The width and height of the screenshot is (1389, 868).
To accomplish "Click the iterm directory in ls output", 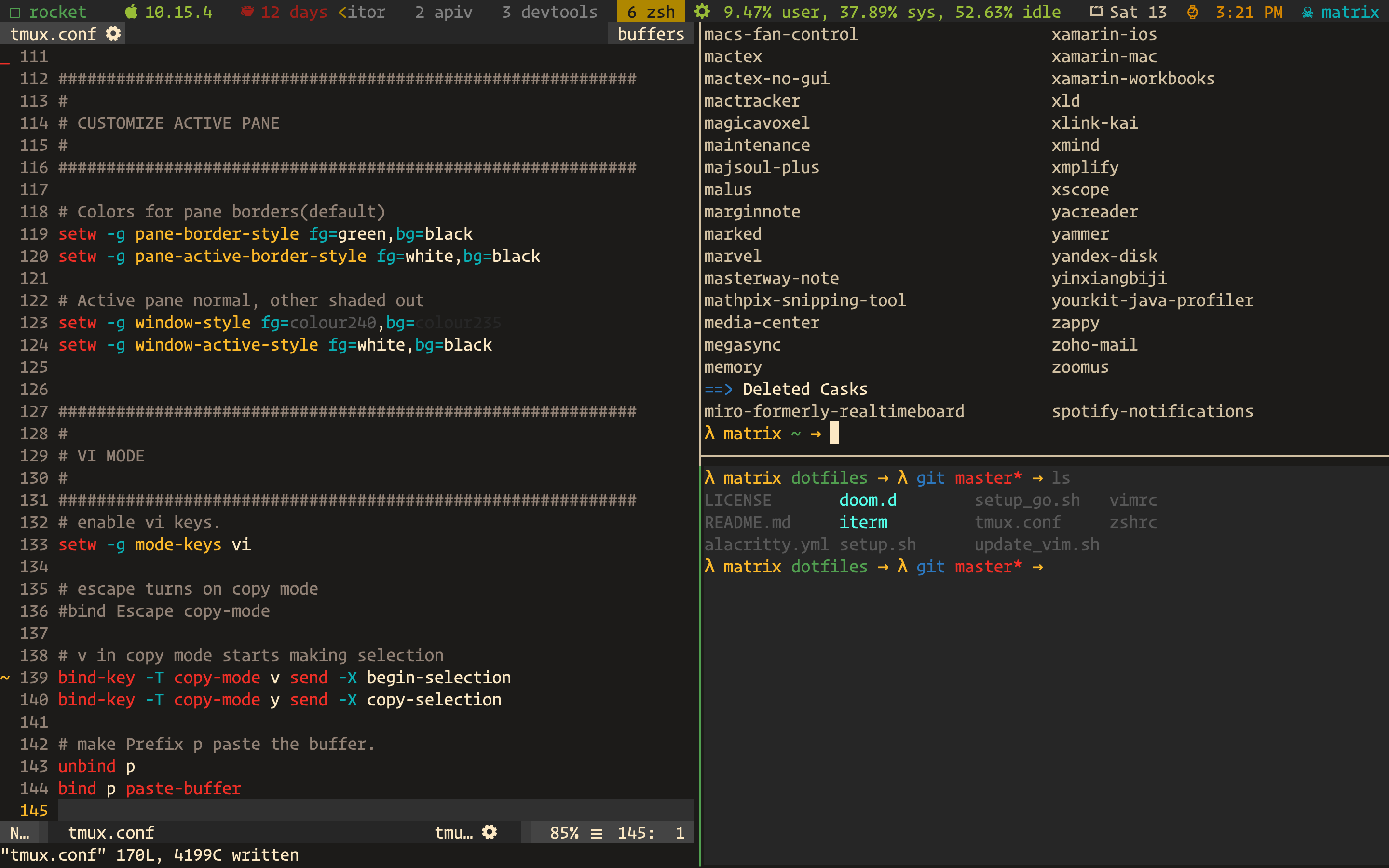I will point(863,522).
